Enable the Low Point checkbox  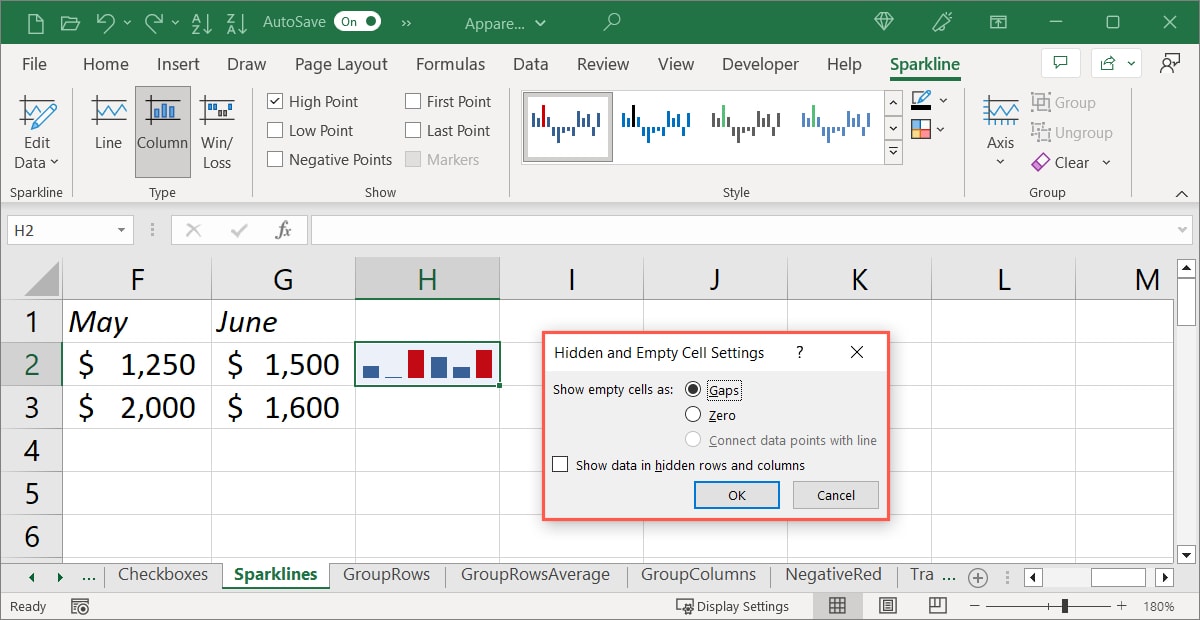[x=274, y=130]
